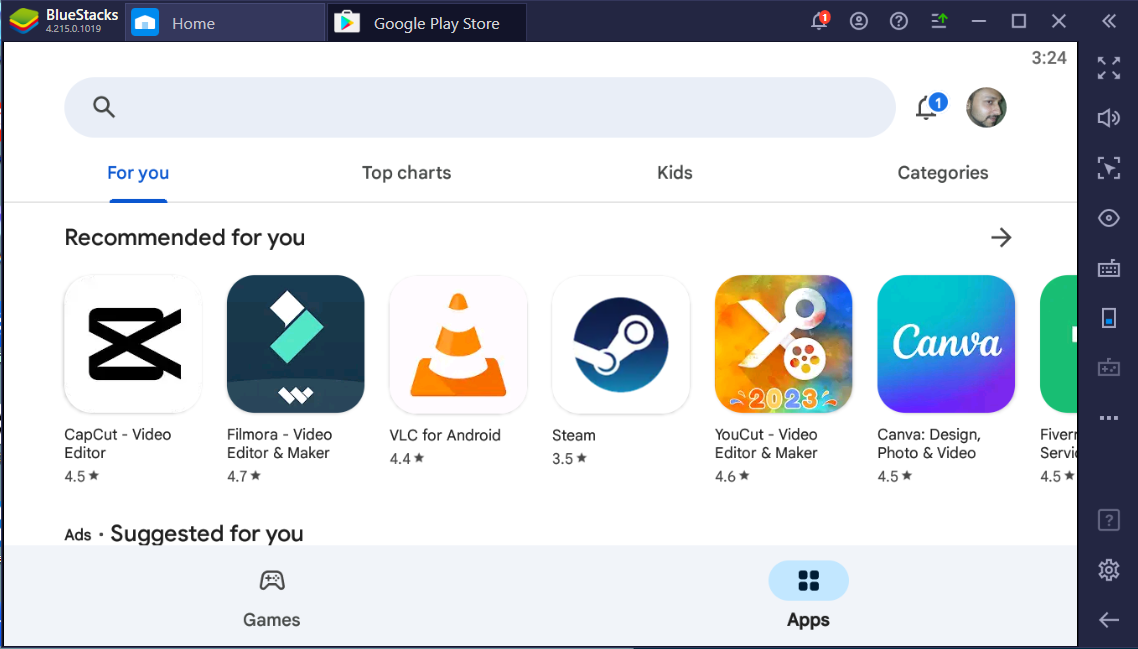Click the "YouCut - Video Editor & Maker" title
Screen dimensions: 1138x649
[x=766, y=444]
